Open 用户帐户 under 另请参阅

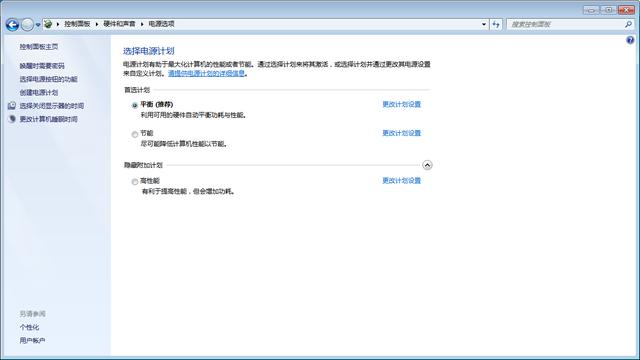pos(33,340)
